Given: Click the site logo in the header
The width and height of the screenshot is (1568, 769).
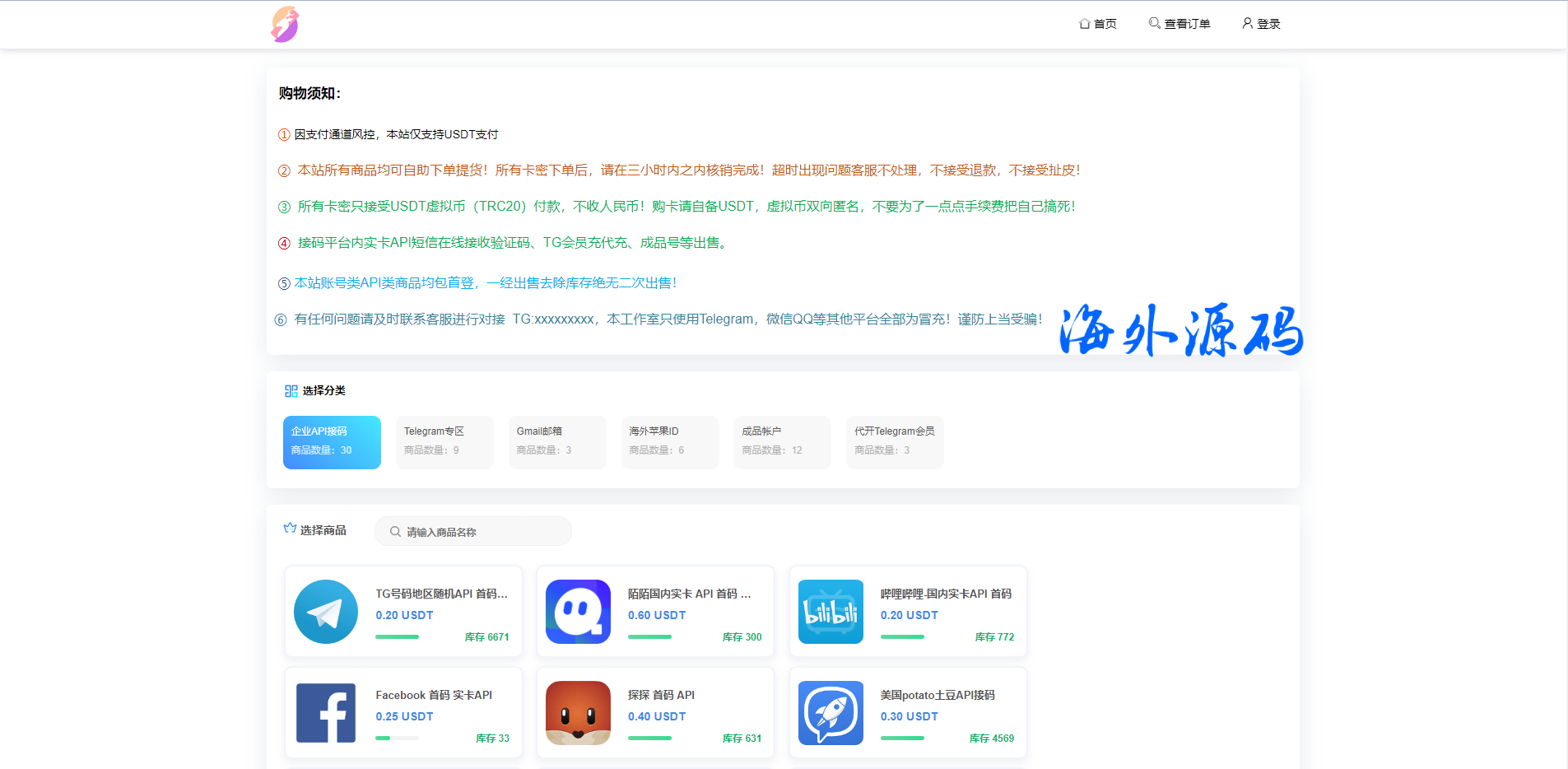Looking at the screenshot, I should pos(285,25).
